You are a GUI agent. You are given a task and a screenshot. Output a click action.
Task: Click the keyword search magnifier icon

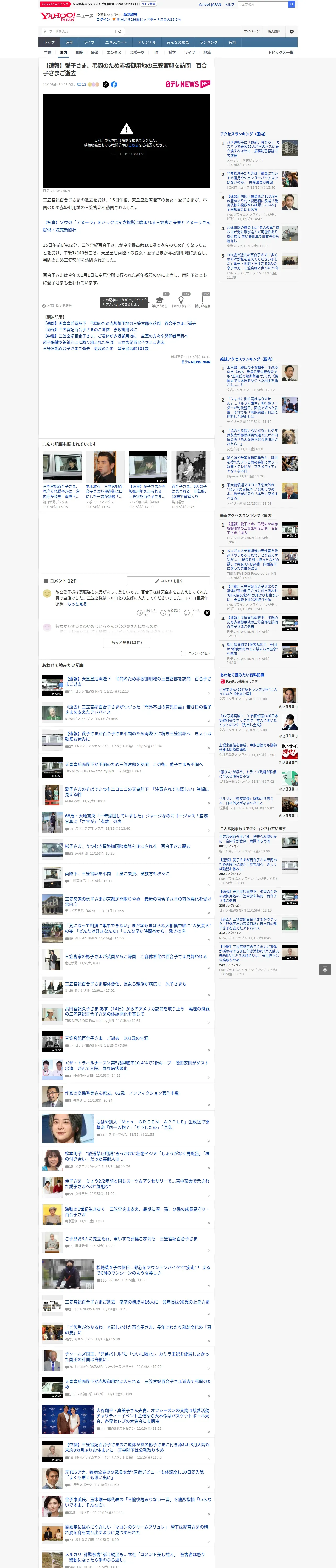click(x=120, y=32)
